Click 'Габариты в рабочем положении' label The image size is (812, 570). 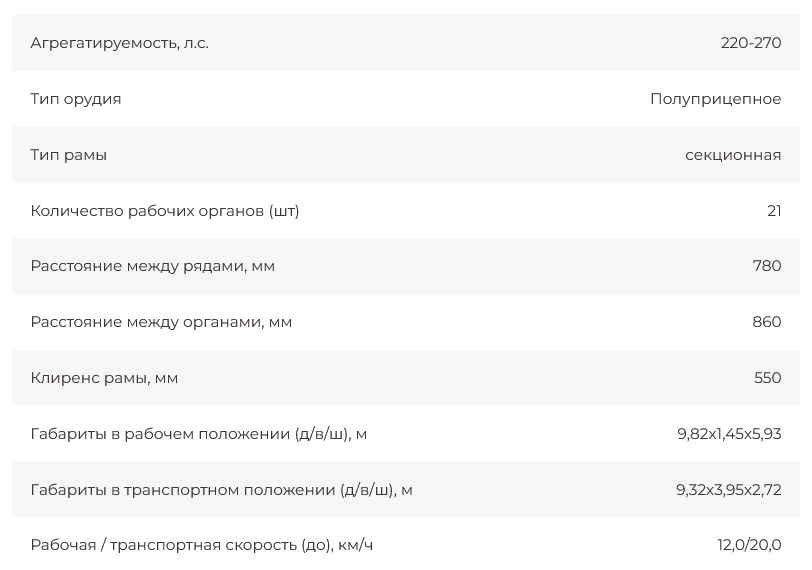tap(199, 434)
